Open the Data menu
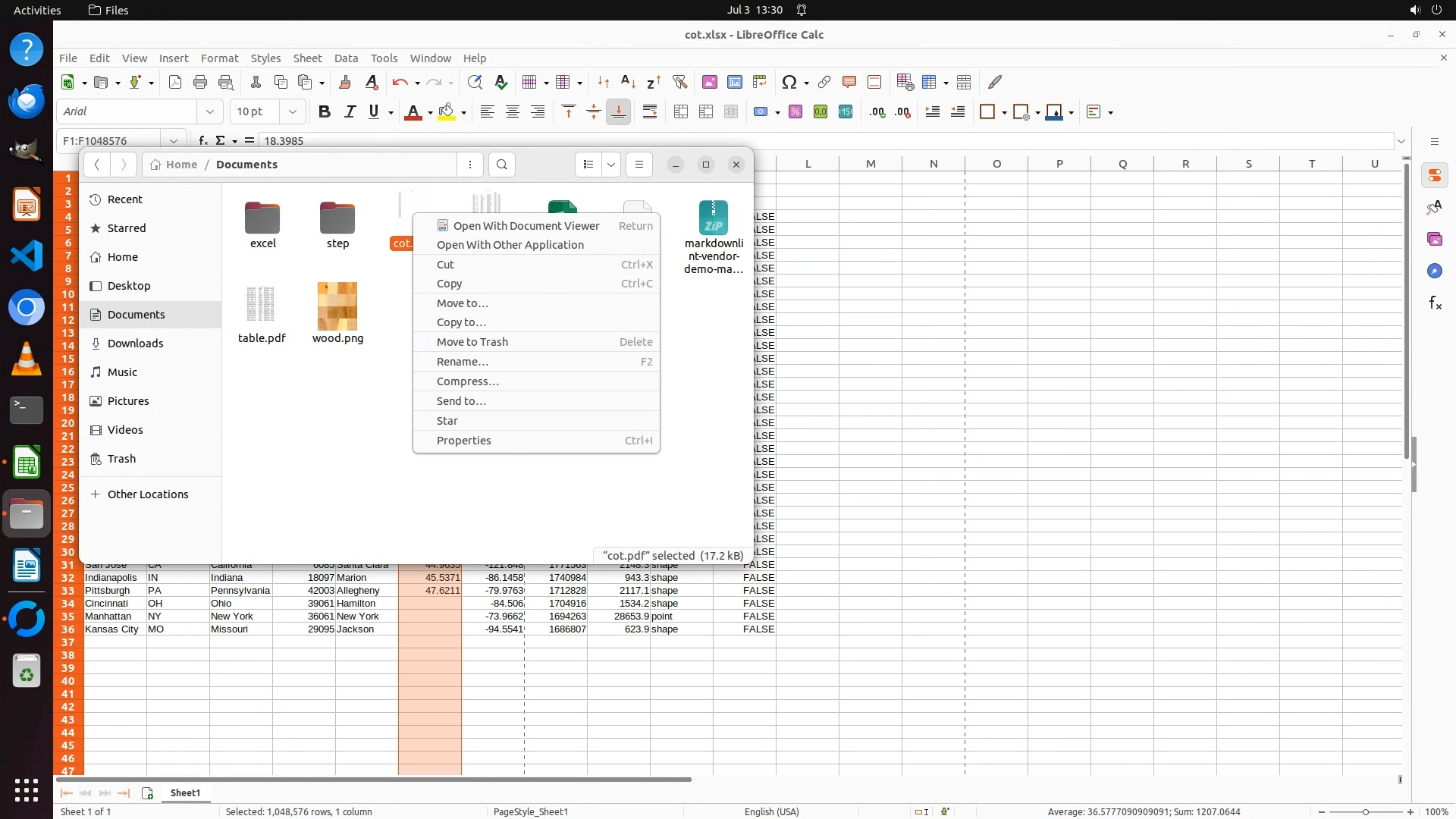 (x=346, y=58)
